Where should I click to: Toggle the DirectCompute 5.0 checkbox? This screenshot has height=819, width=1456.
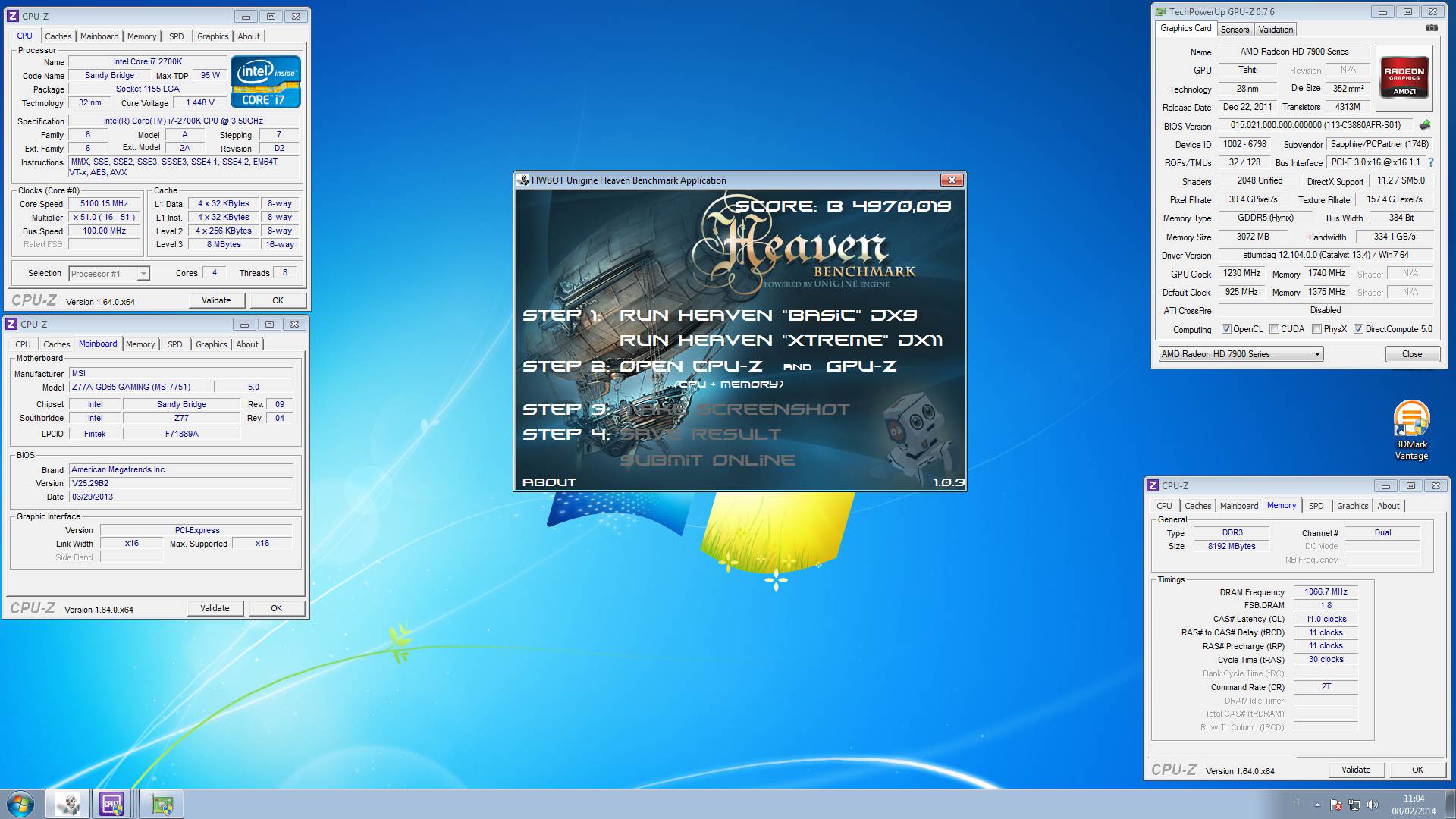[1359, 329]
